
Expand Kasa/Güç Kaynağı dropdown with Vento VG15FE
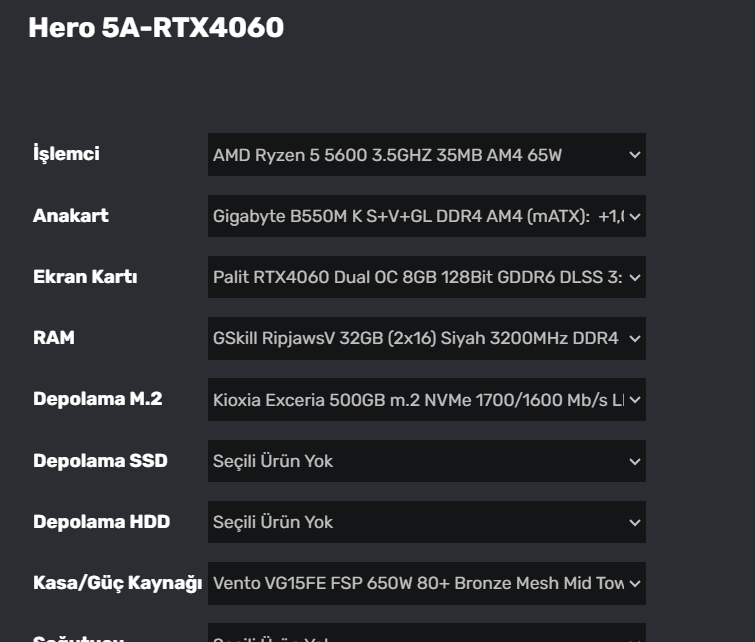pos(427,583)
